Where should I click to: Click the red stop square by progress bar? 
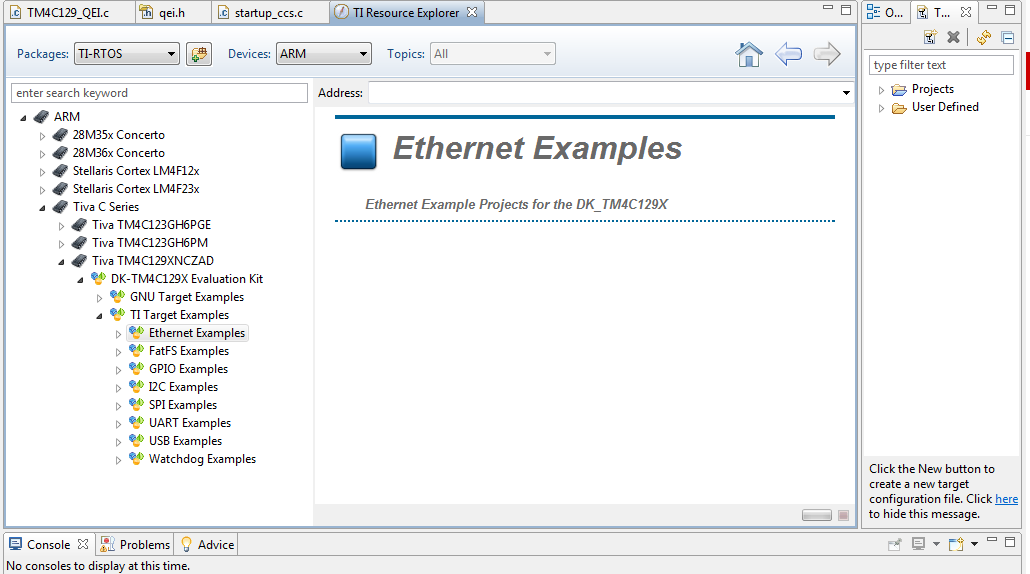coord(843,515)
